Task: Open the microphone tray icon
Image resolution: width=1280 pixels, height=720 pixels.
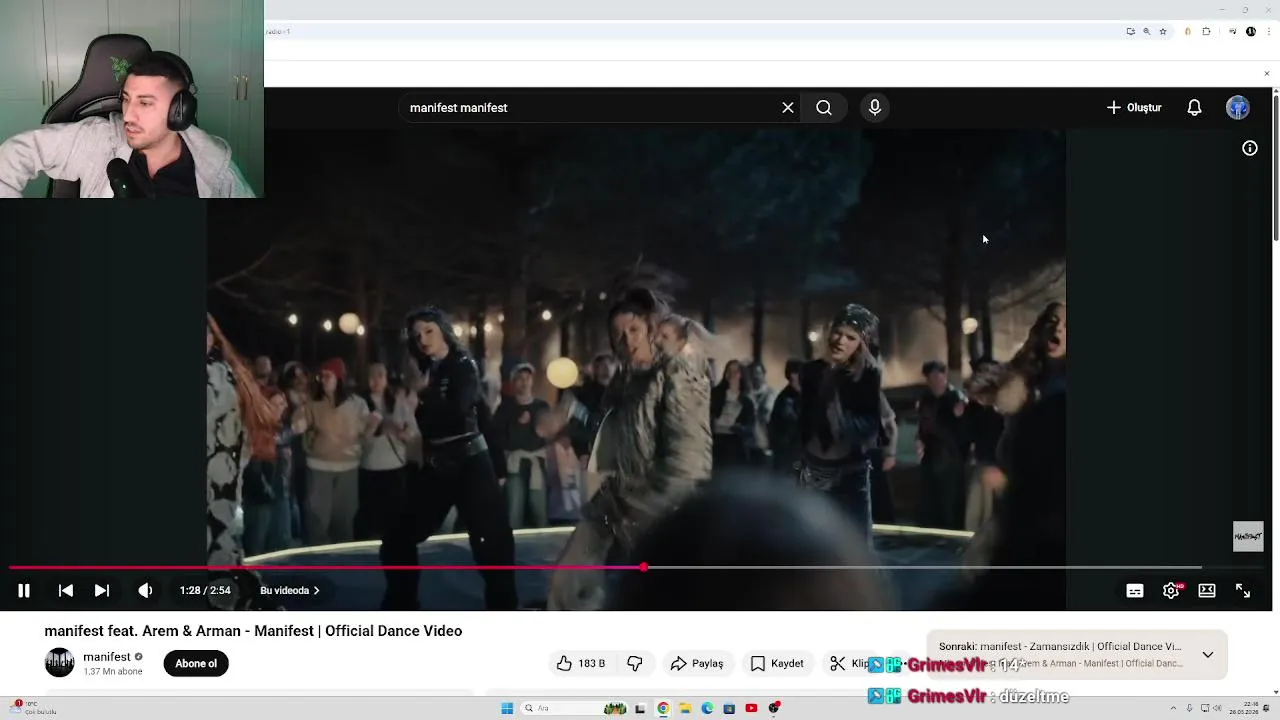Action: tap(1189, 708)
